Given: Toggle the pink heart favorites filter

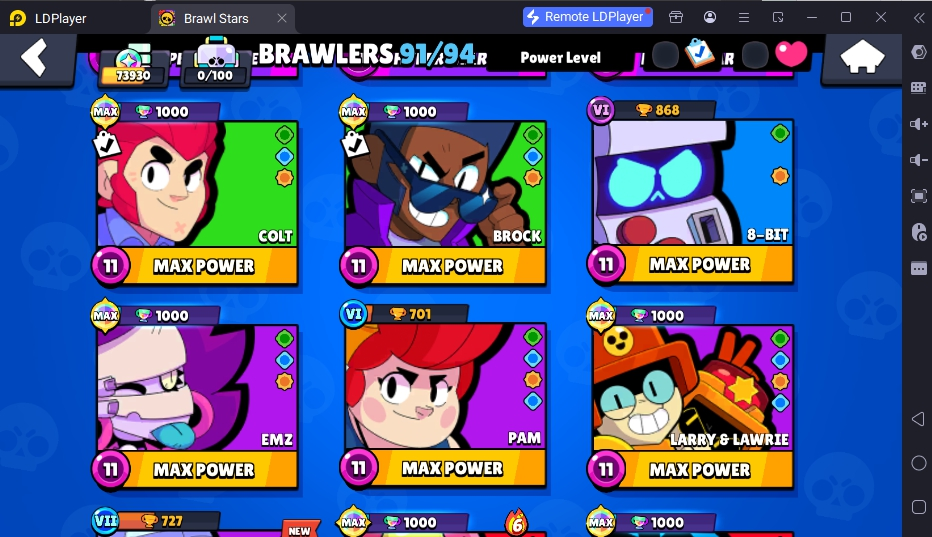Looking at the screenshot, I should (x=791, y=54).
